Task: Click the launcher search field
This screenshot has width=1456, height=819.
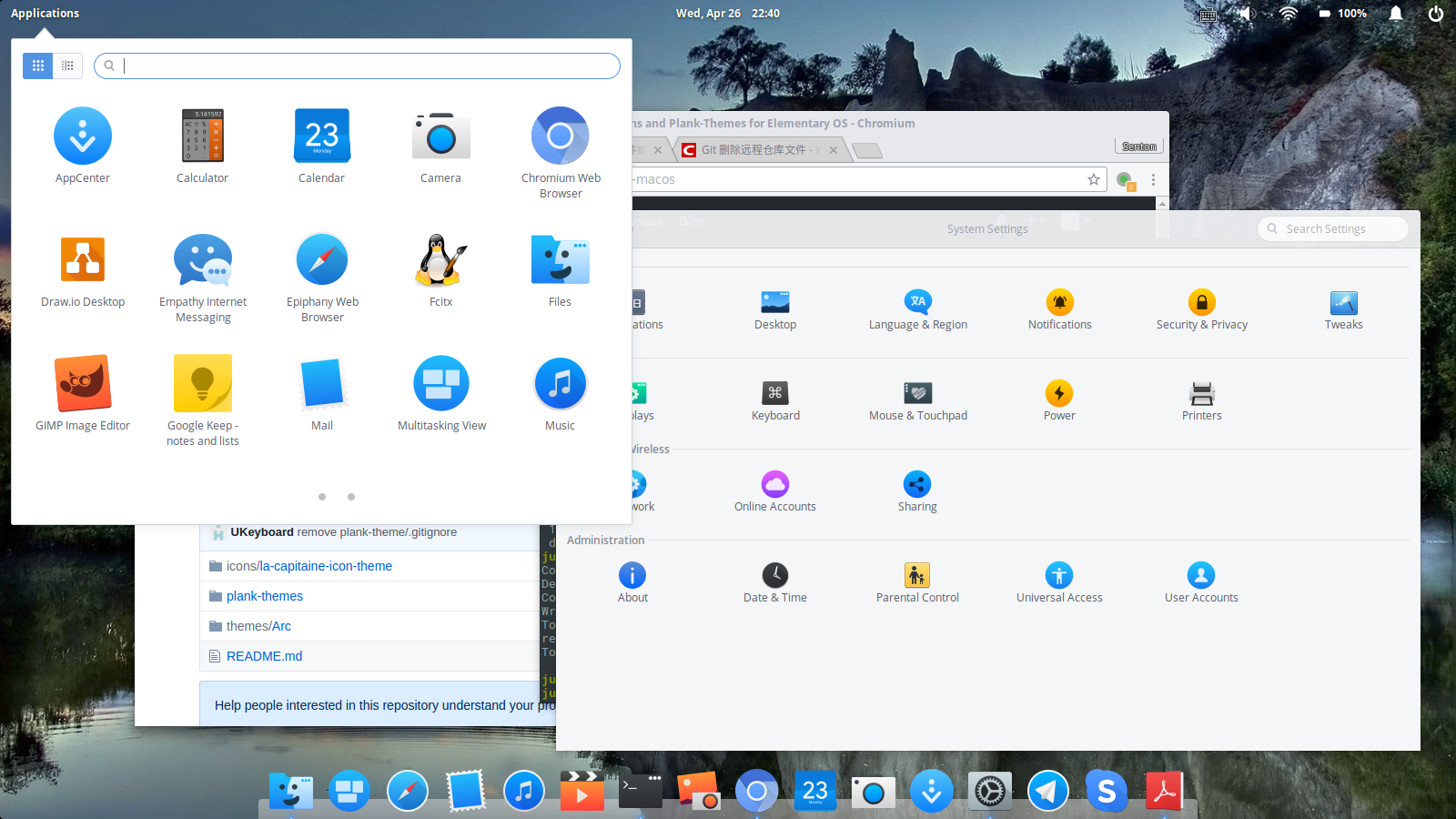Action: click(x=357, y=66)
